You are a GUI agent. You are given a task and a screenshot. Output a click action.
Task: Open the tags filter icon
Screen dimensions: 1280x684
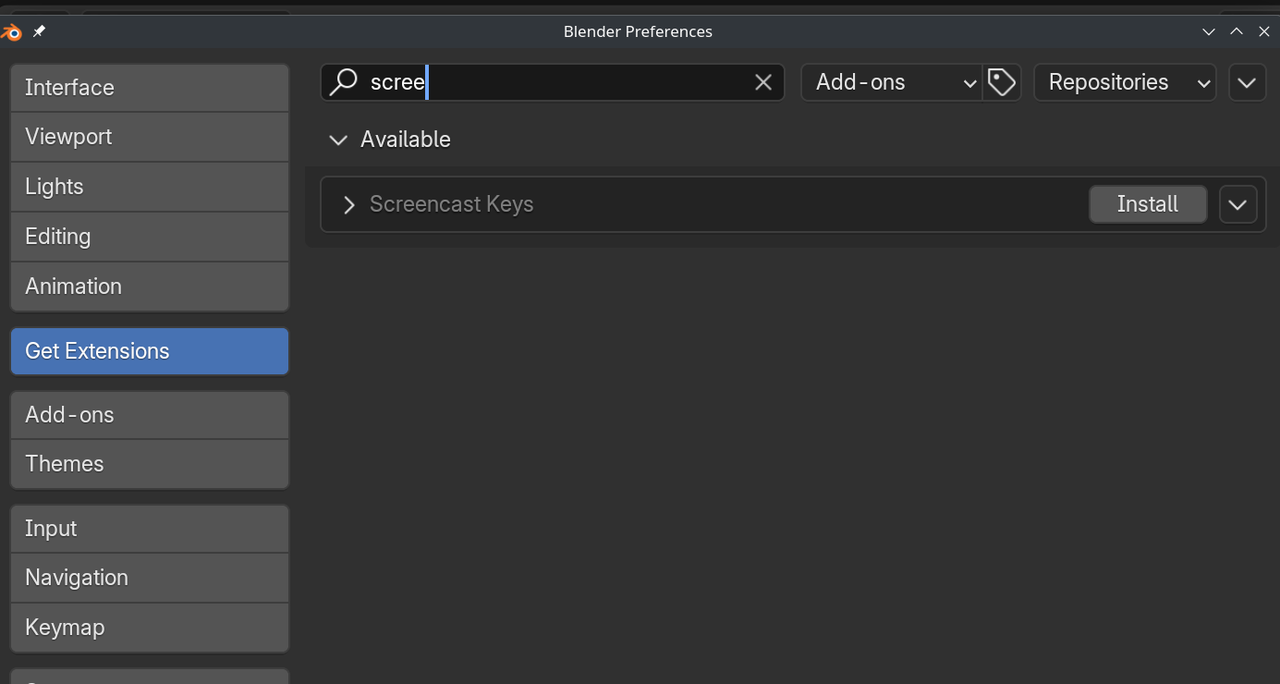(x=1002, y=82)
